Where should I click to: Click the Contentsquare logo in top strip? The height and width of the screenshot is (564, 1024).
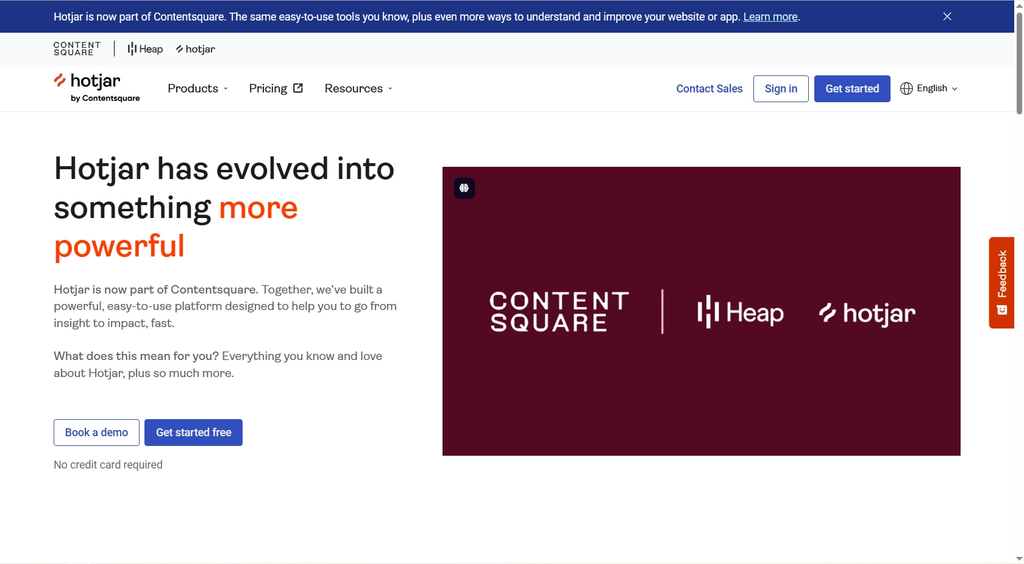[77, 48]
